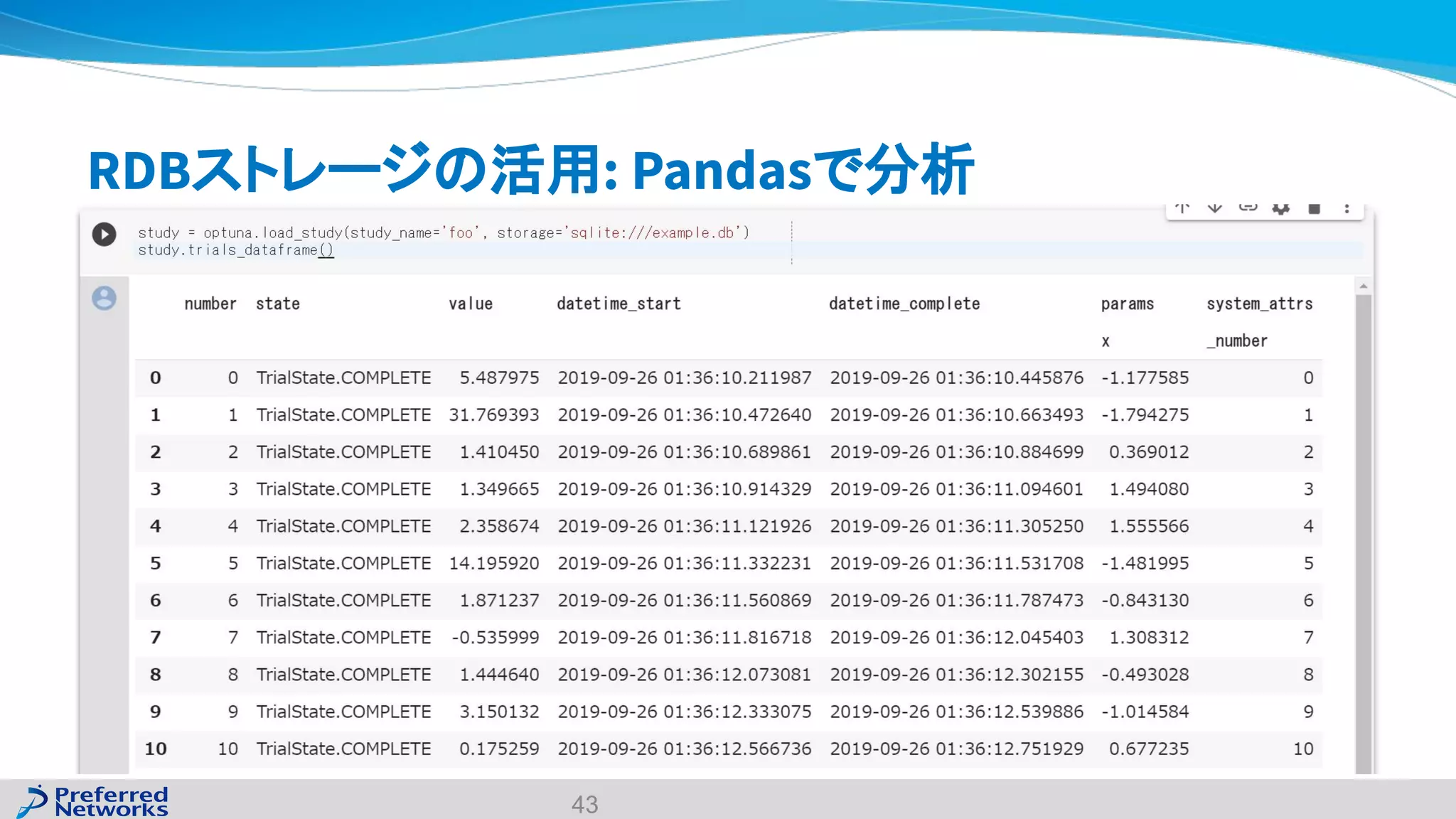Click params x cell 0.369012
This screenshot has height=819, width=1456.
coord(1149,452)
